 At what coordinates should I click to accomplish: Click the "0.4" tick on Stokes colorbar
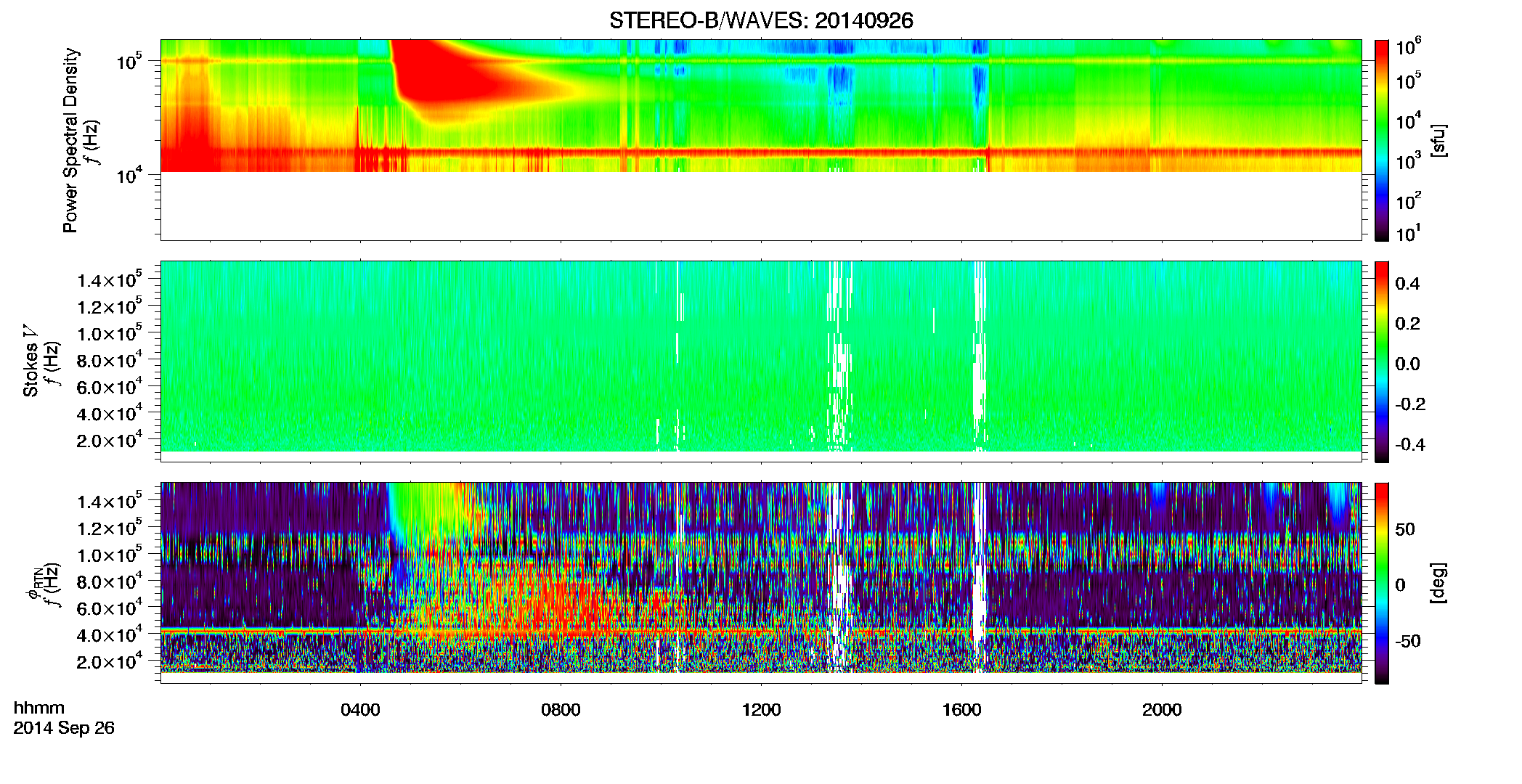click(x=1407, y=284)
